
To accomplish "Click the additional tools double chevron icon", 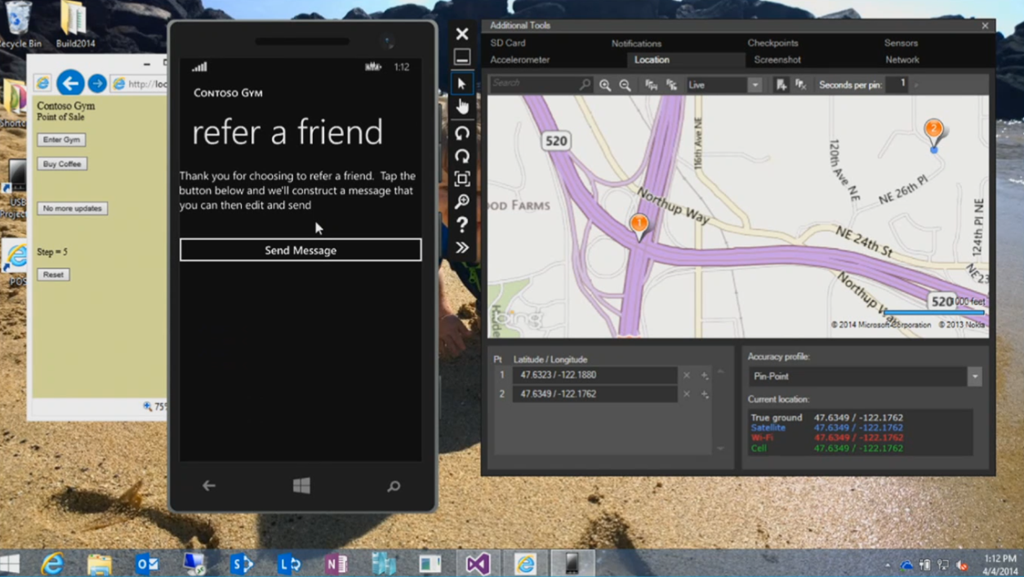I will click(x=462, y=247).
